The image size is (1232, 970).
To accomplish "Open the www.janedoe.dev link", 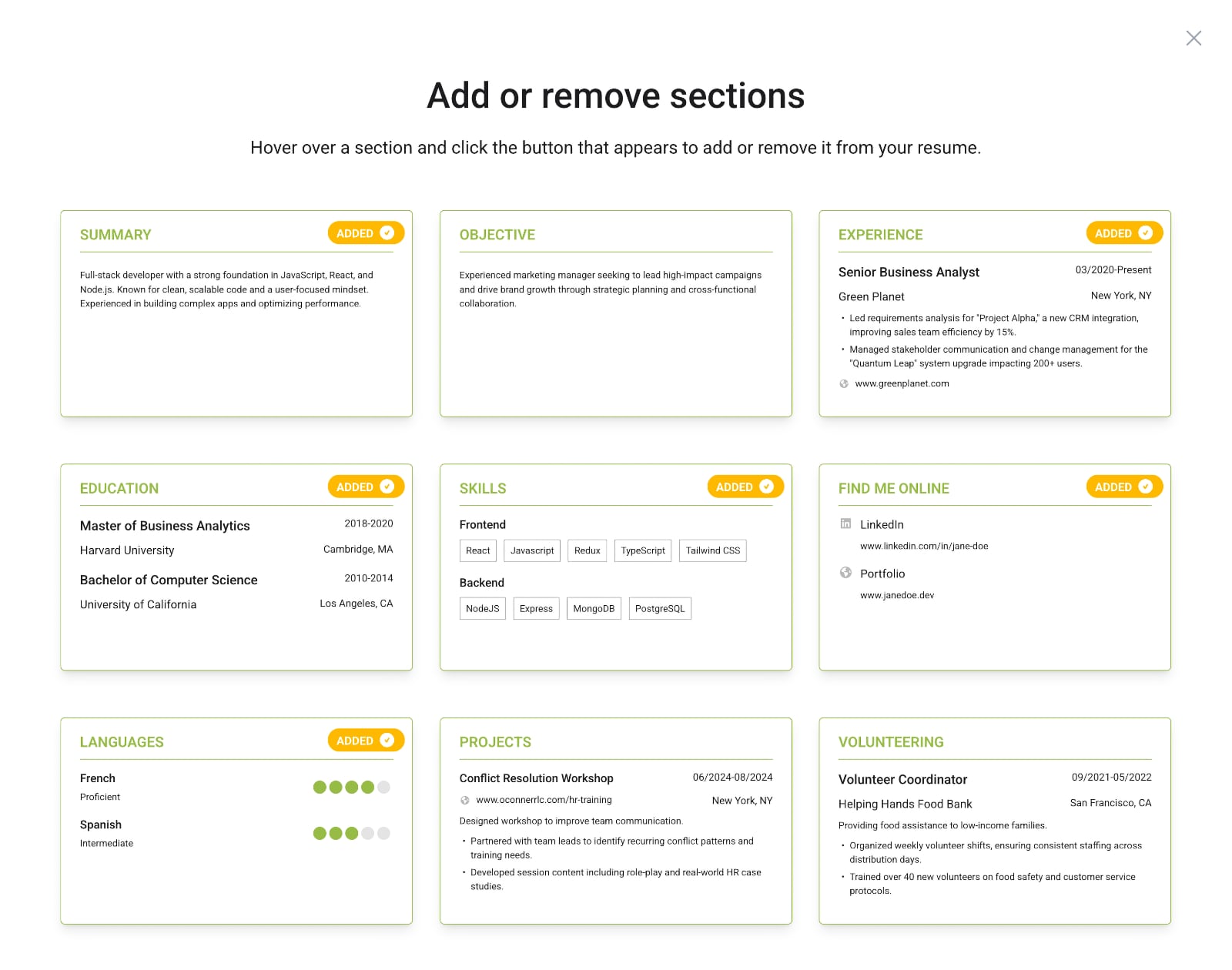I will point(897,596).
